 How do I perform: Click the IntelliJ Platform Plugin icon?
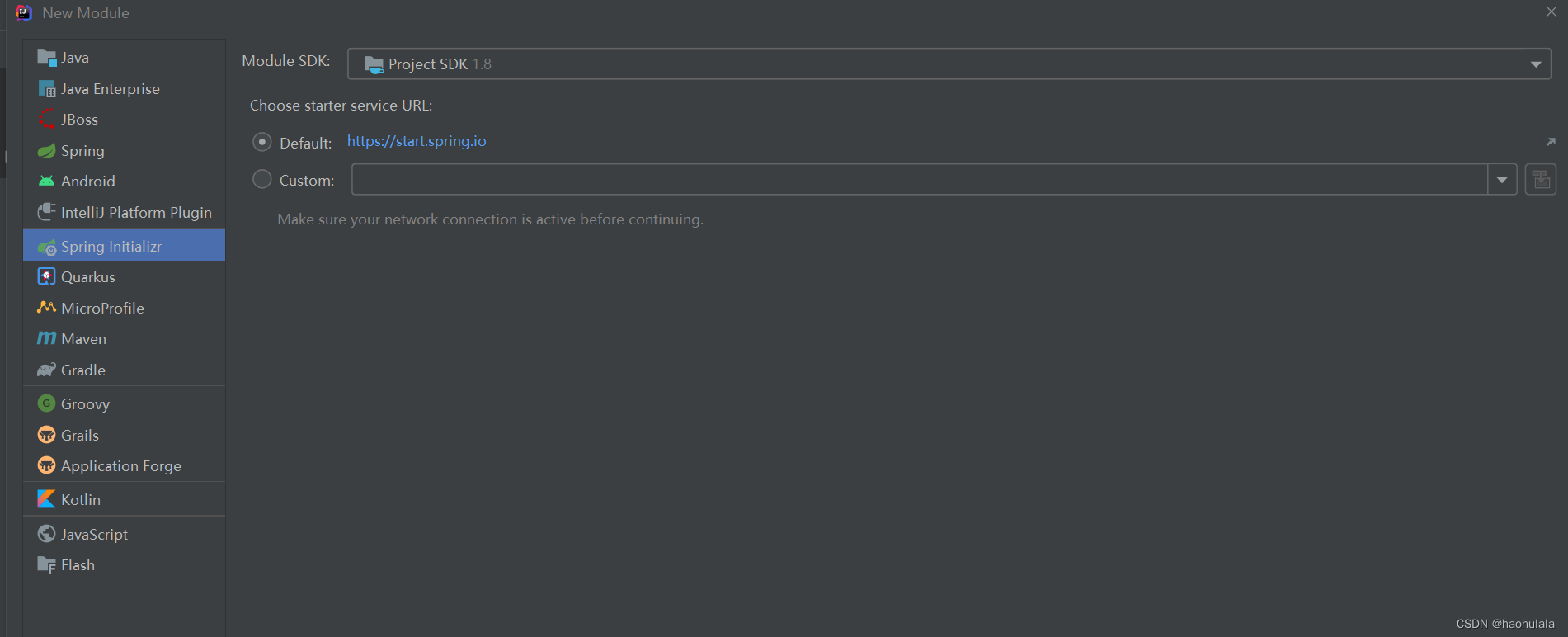tap(47, 212)
